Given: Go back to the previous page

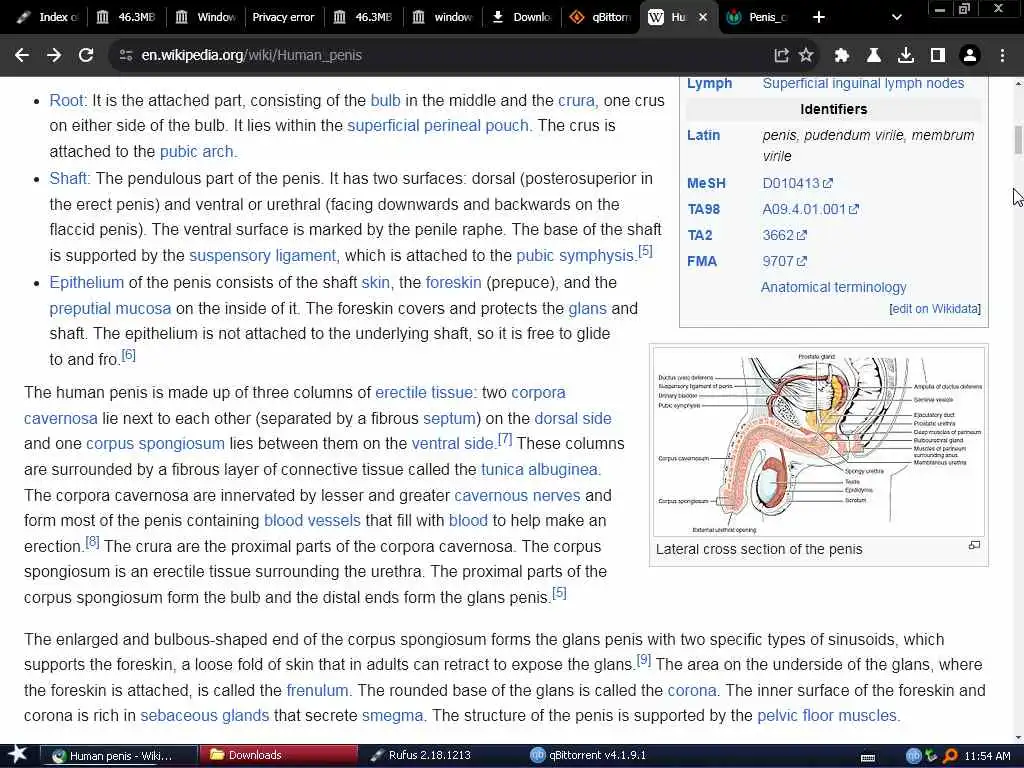Looking at the screenshot, I should 22,56.
